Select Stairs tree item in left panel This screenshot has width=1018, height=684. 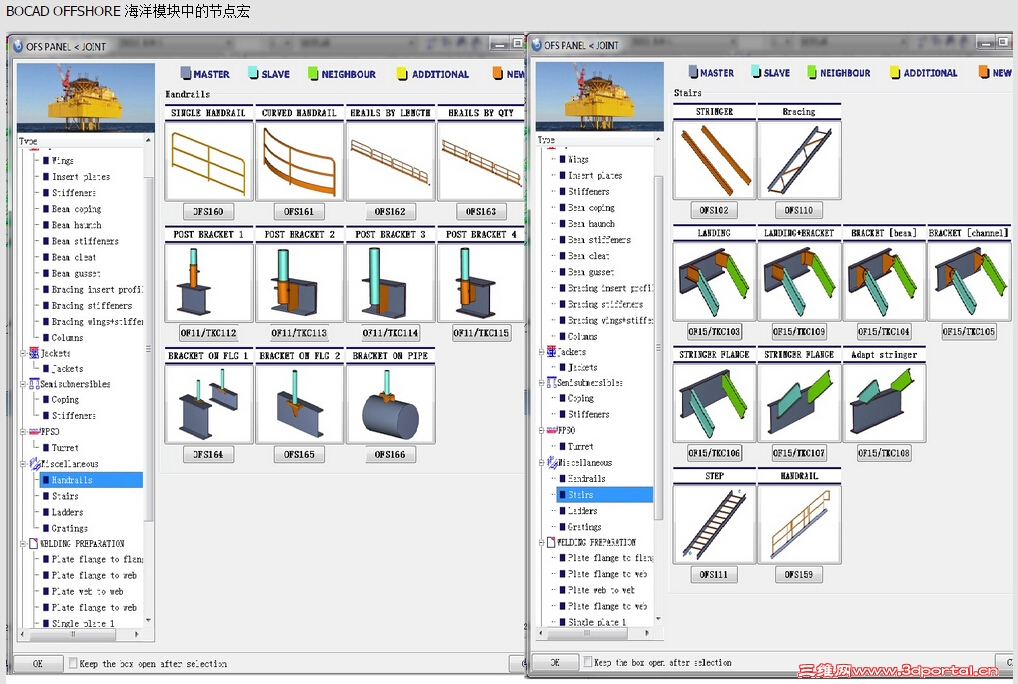click(65, 496)
